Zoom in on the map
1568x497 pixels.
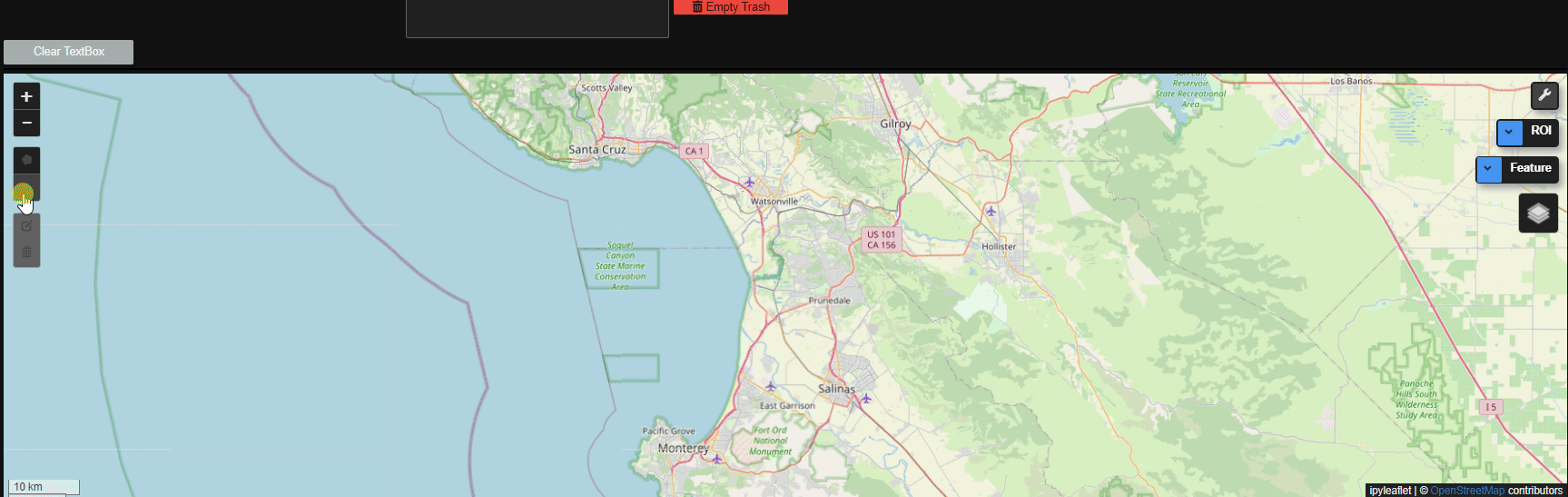(x=26, y=96)
